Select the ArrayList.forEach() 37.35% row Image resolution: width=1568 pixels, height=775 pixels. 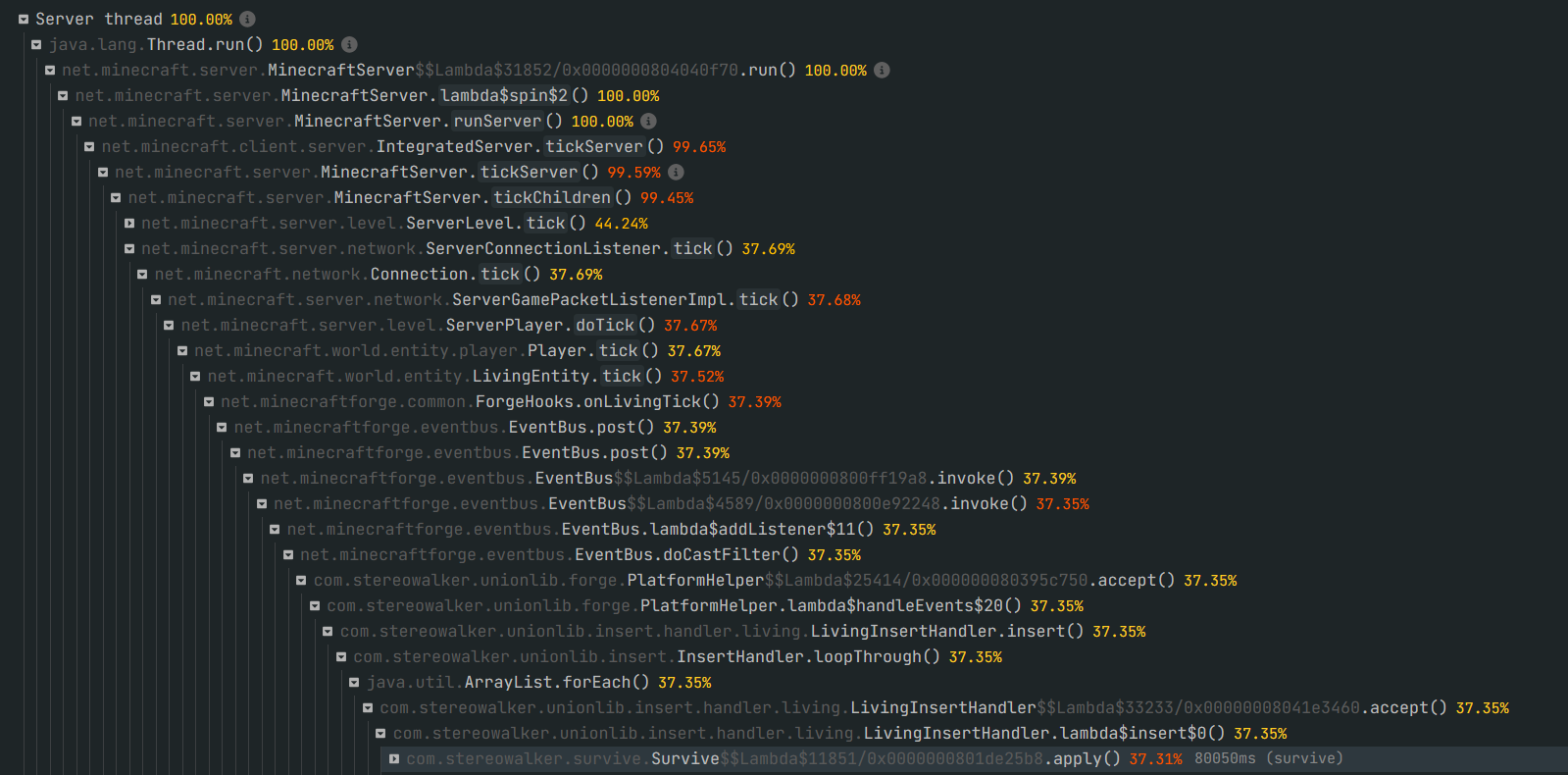coord(539,683)
